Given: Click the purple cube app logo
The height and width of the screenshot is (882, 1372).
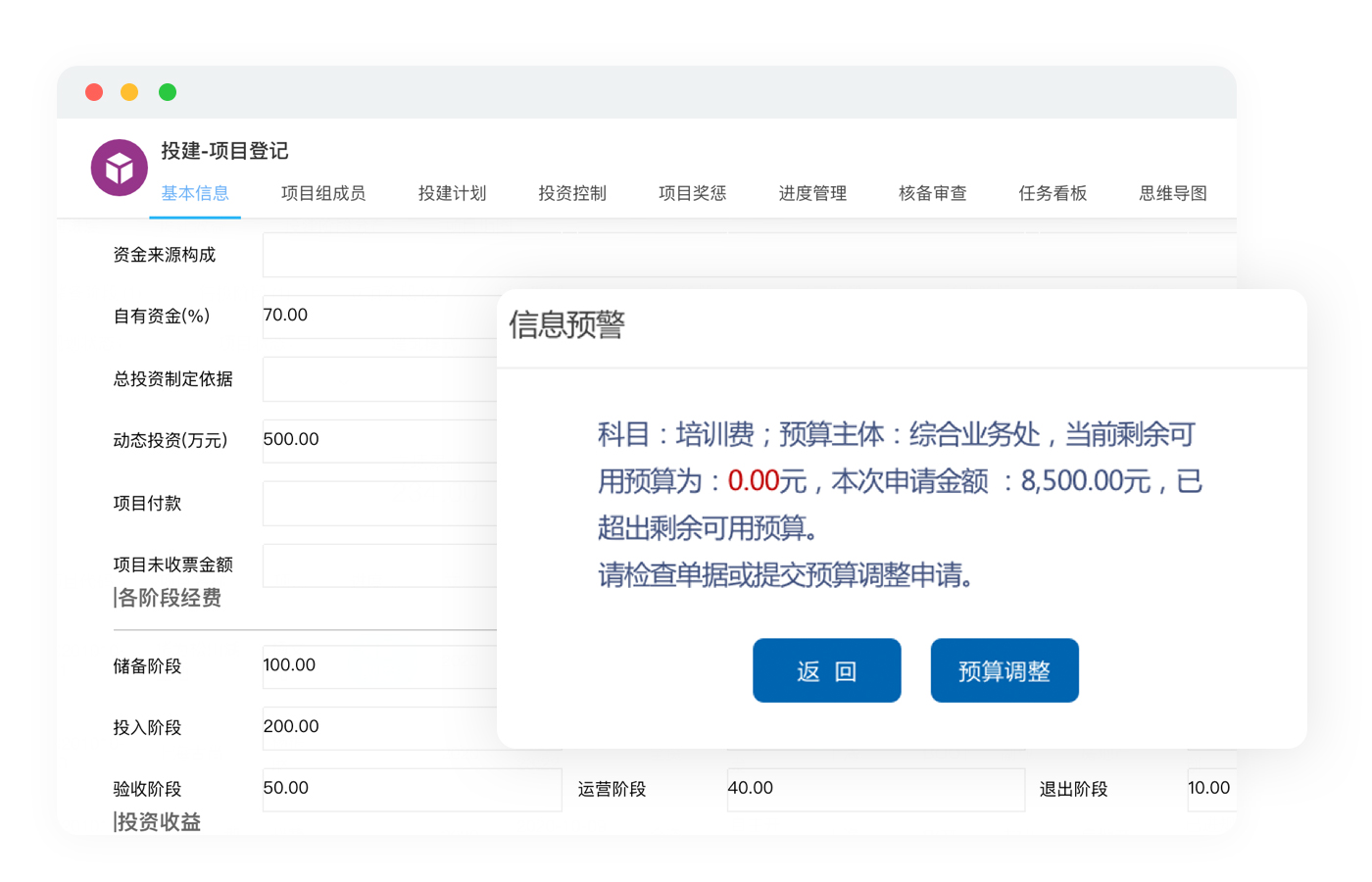Looking at the screenshot, I should pyautogui.click(x=120, y=168).
